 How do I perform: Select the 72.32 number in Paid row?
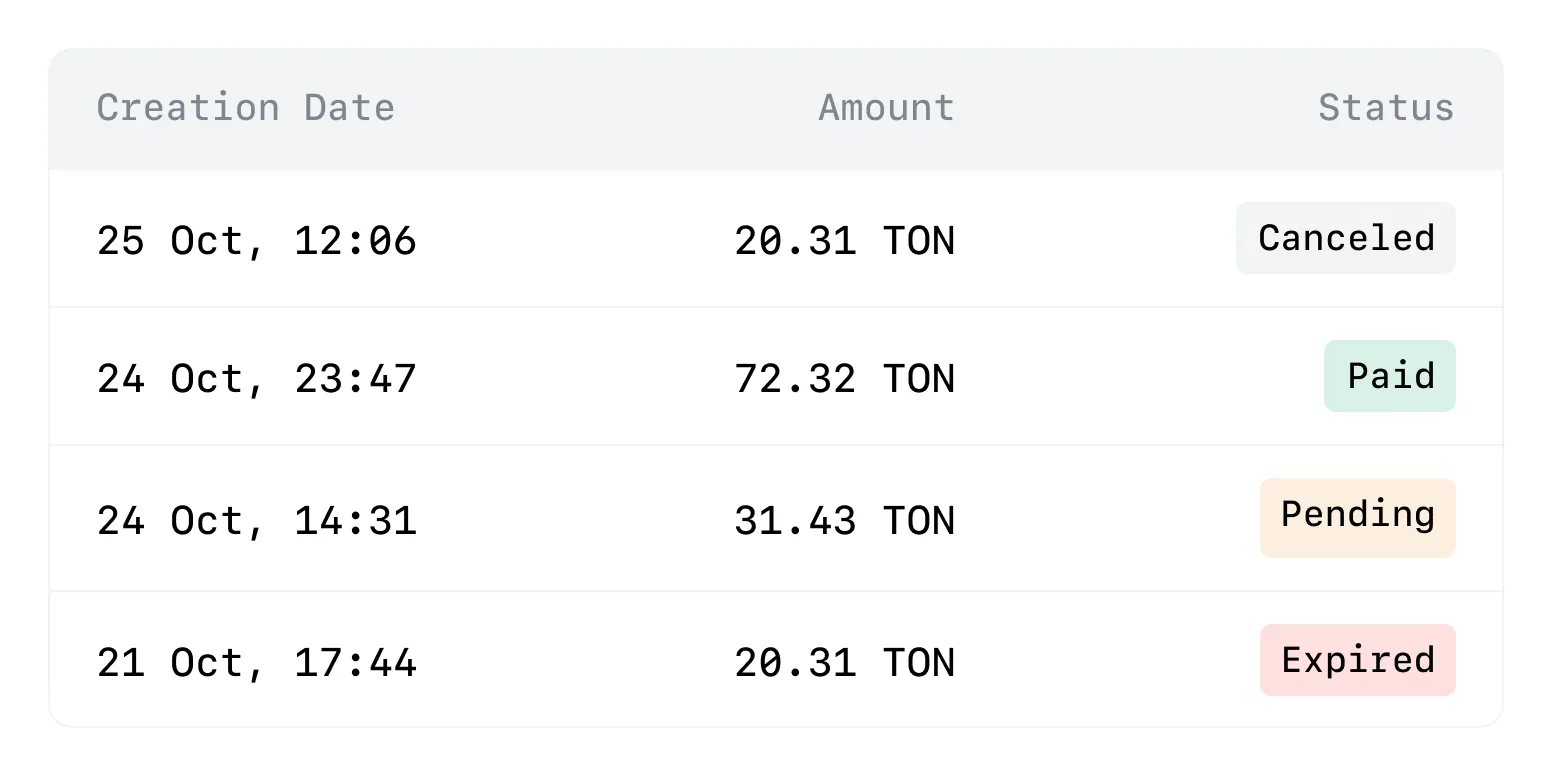coord(795,379)
